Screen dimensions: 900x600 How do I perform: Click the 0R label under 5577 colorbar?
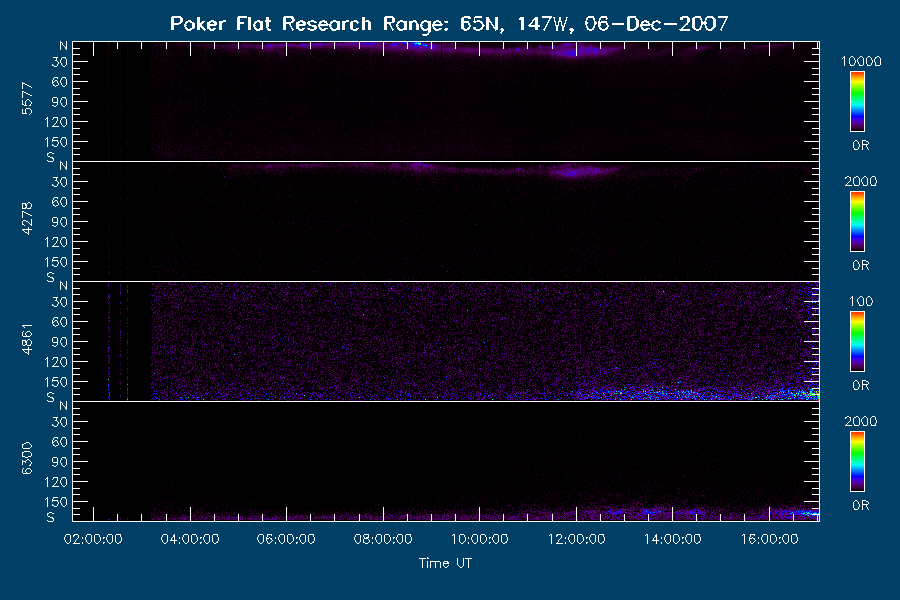[x=860, y=146]
